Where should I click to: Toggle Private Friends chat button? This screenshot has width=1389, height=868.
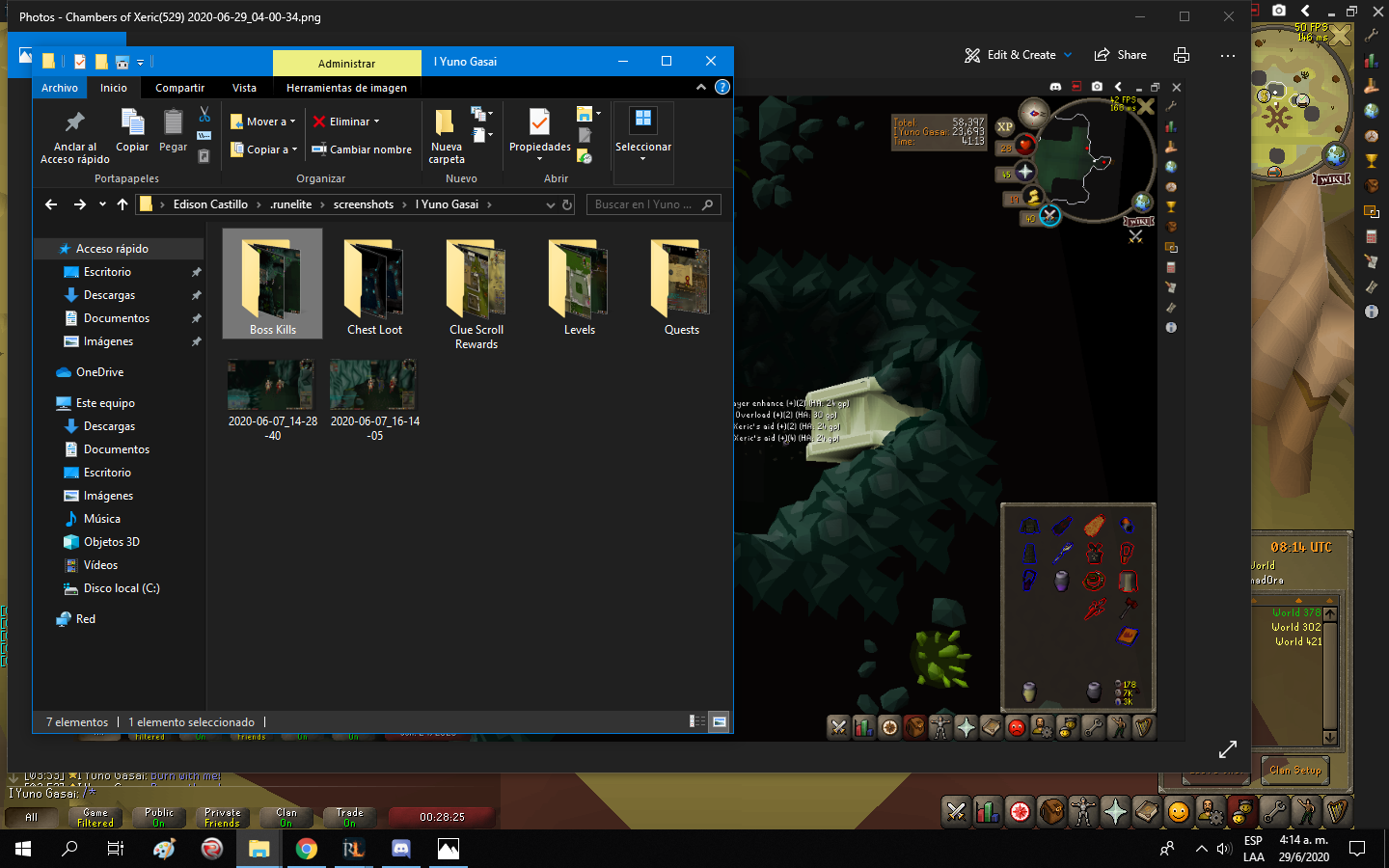223,818
